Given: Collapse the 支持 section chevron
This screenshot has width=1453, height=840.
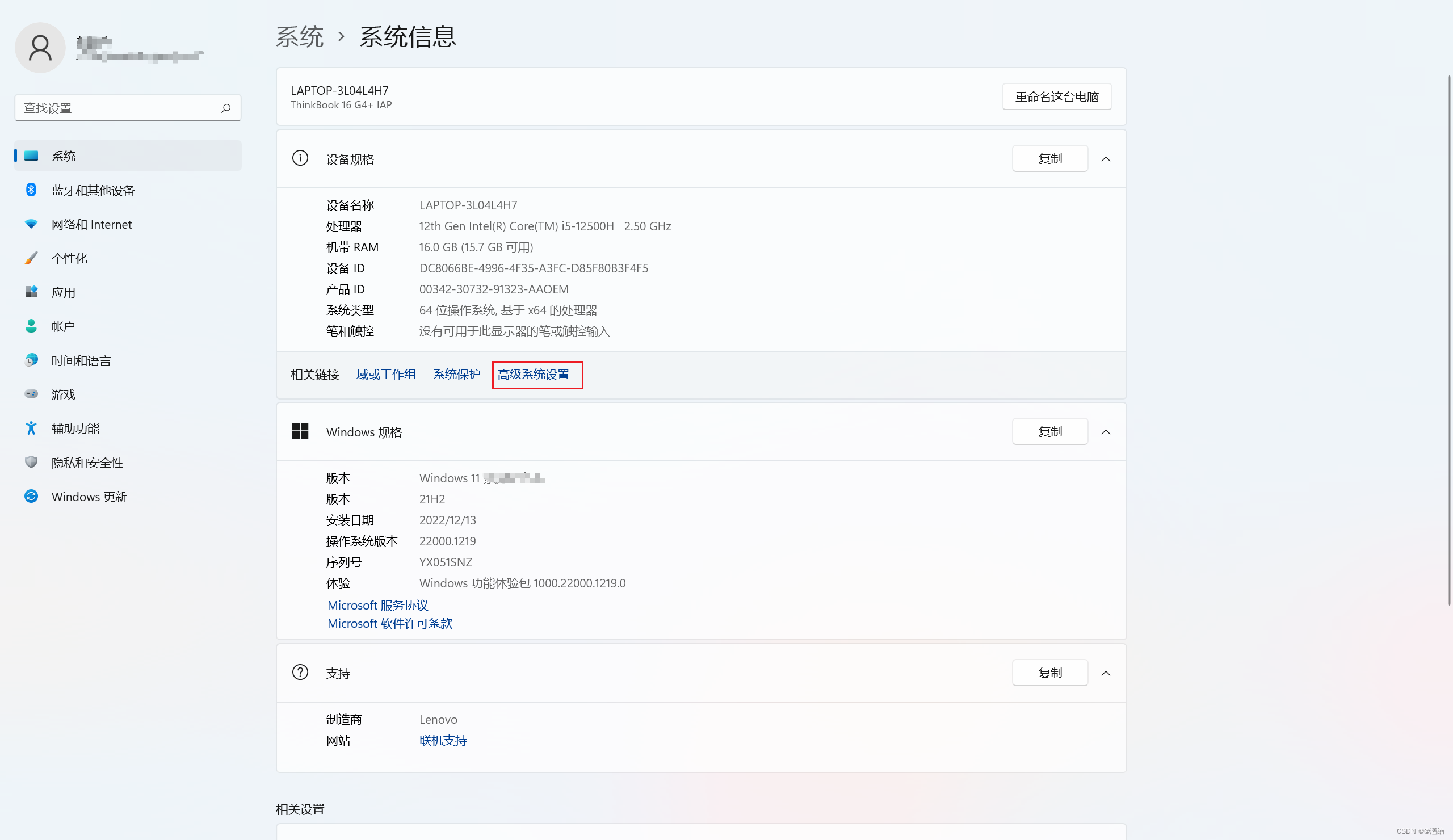Looking at the screenshot, I should coord(1105,673).
